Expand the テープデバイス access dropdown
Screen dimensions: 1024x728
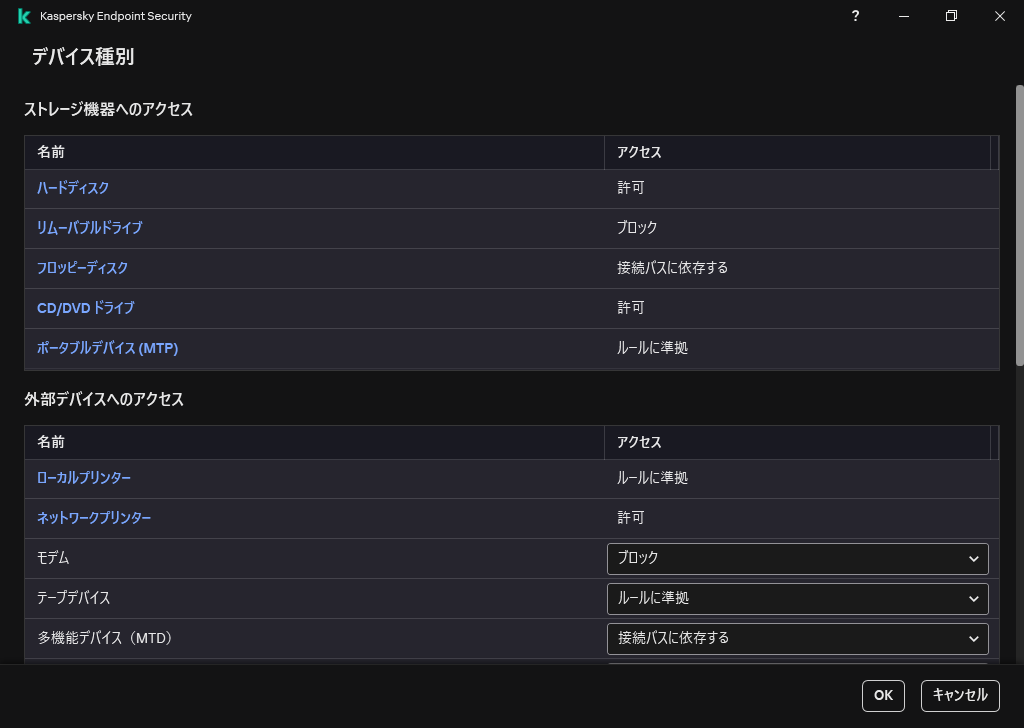coord(796,598)
